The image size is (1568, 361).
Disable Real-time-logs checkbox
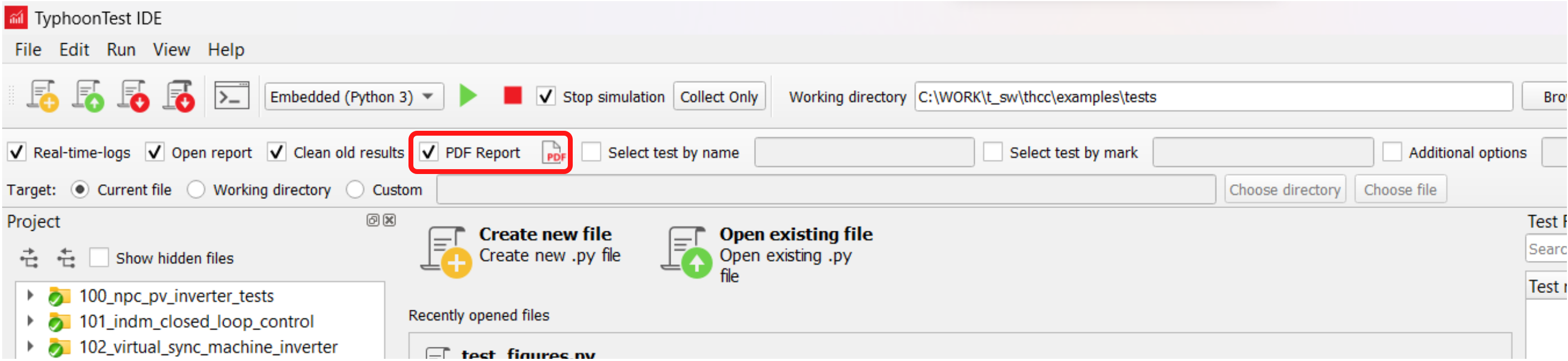click(16, 152)
